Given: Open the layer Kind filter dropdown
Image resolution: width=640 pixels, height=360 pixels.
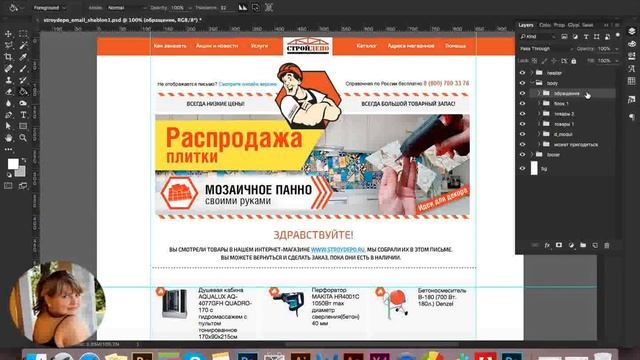Looking at the screenshot, I should click(538, 37).
